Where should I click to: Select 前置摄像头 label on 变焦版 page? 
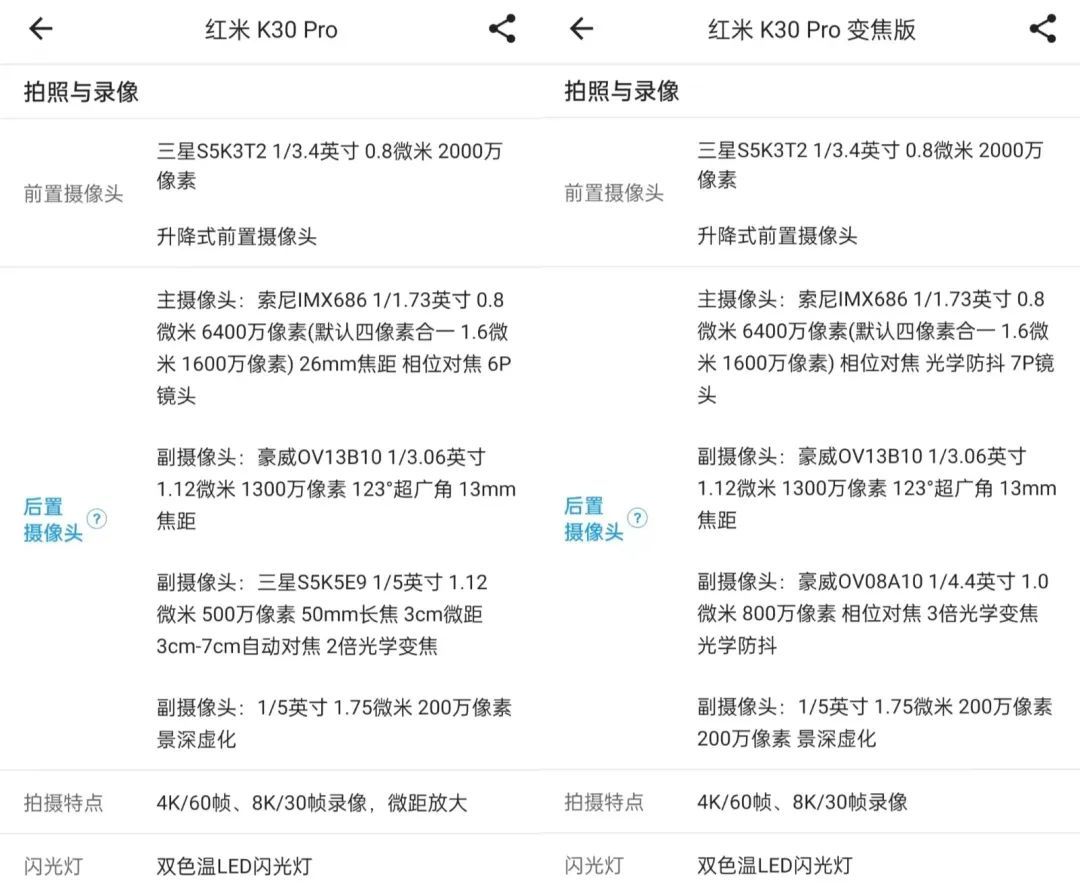614,193
